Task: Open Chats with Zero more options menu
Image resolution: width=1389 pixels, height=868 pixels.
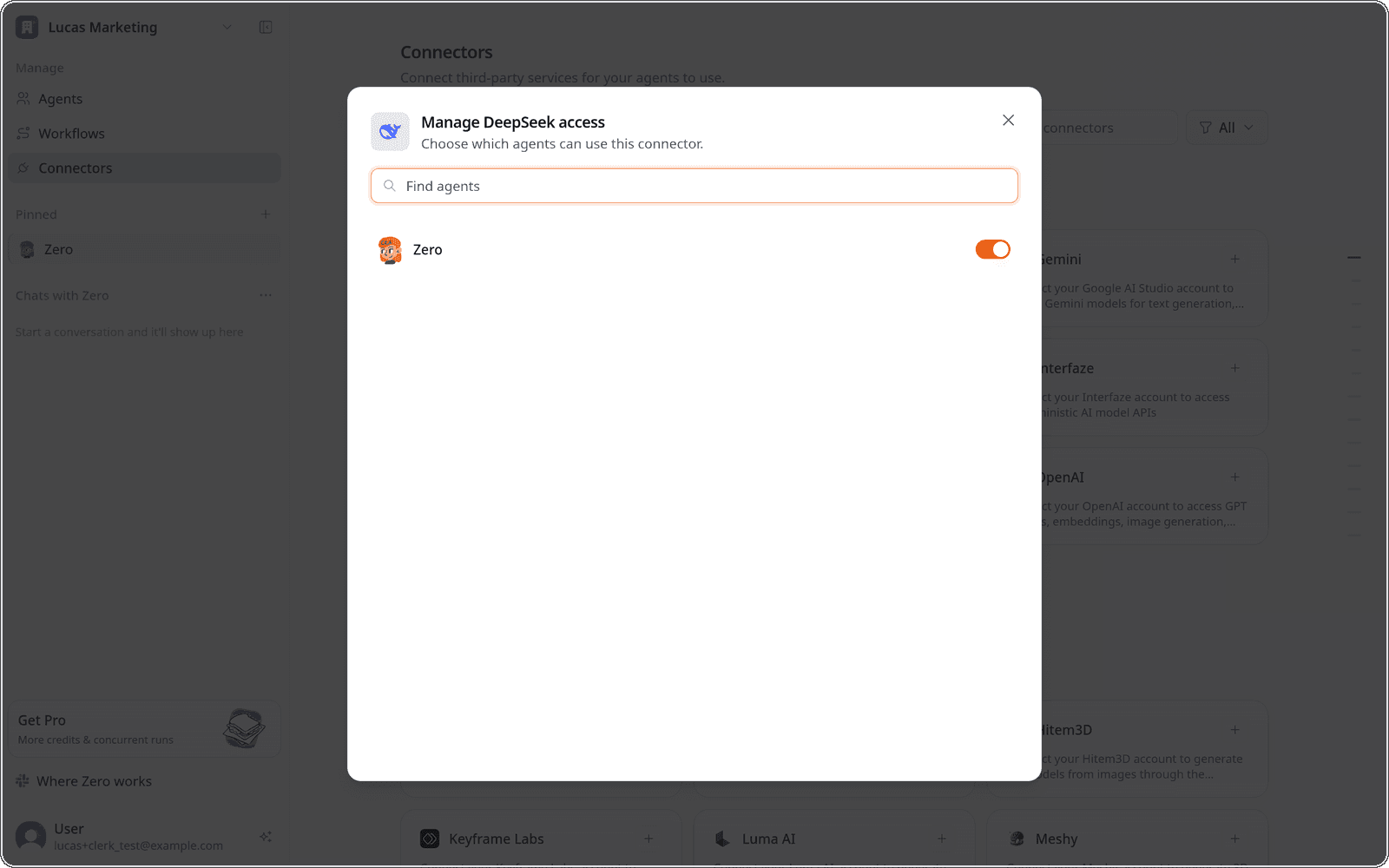Action: tap(266, 295)
